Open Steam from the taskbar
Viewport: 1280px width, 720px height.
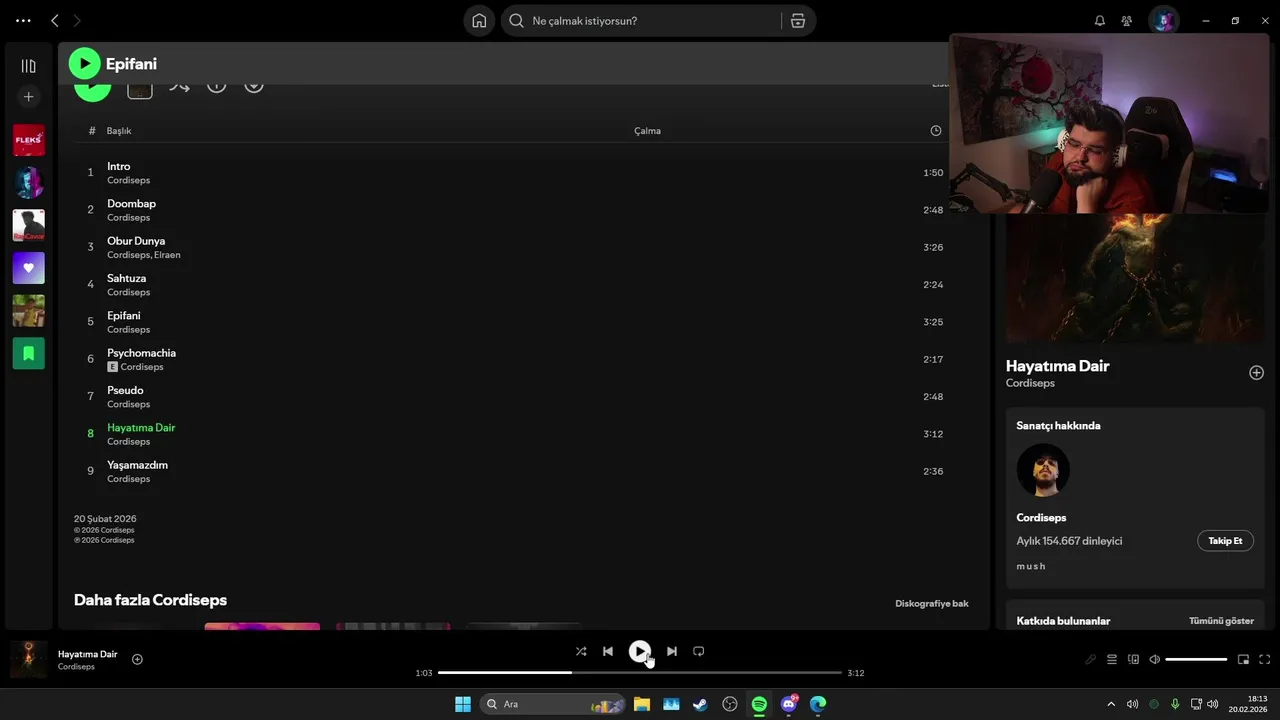[701, 704]
